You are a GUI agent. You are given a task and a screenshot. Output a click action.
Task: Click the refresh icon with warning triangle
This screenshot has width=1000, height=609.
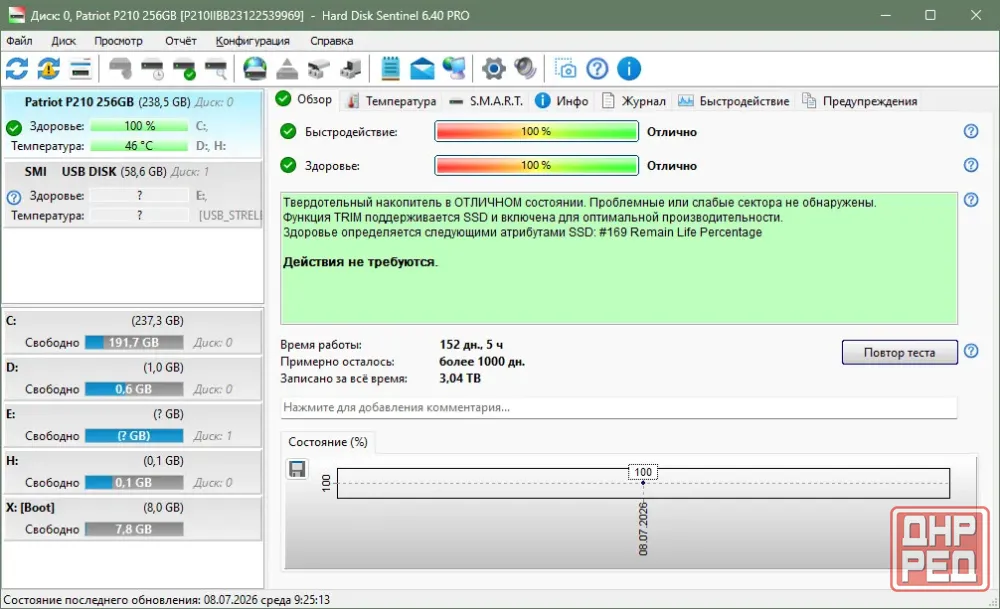pyautogui.click(x=48, y=68)
